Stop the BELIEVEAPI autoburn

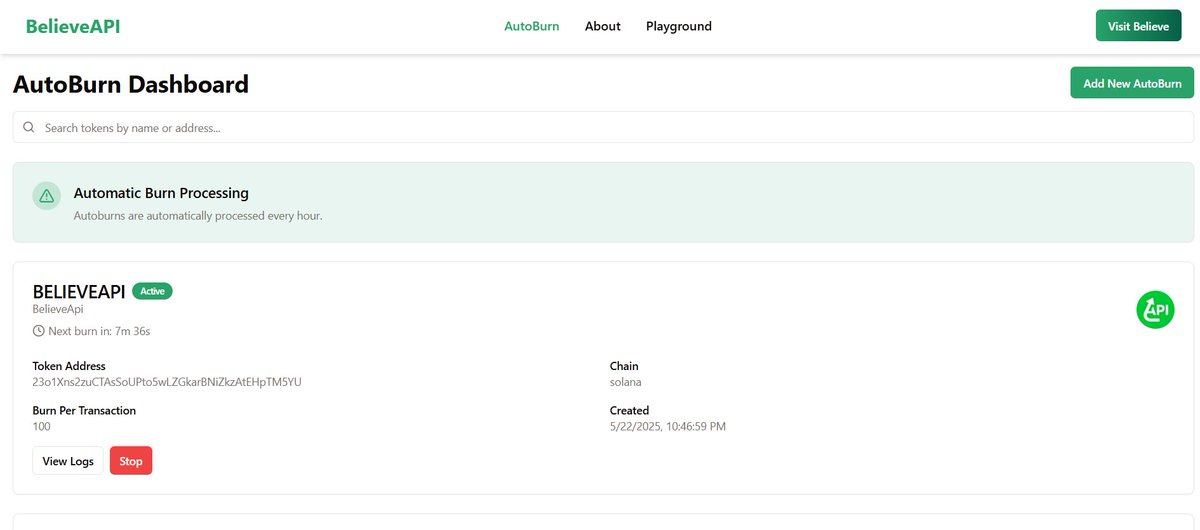[x=131, y=461]
